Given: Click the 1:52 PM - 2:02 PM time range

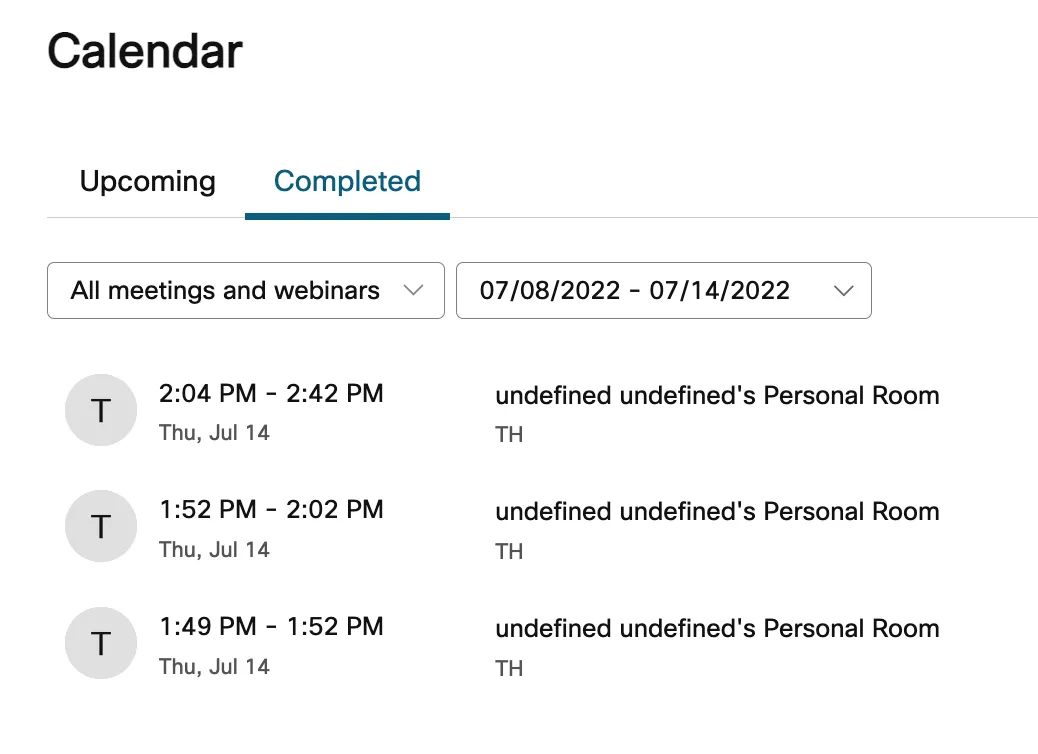Looking at the screenshot, I should coord(271,510).
